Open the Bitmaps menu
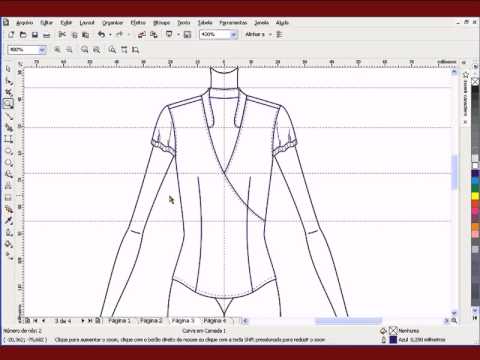This screenshot has height=360, width=480. 161,23
